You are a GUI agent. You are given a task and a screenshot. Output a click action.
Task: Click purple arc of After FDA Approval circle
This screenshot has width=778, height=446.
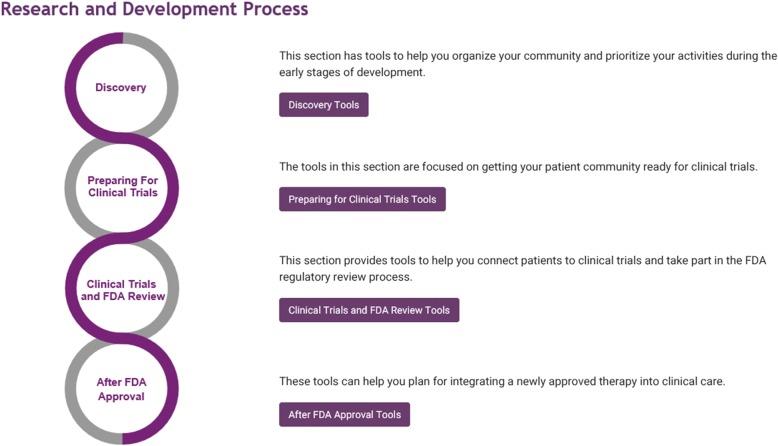[173, 390]
